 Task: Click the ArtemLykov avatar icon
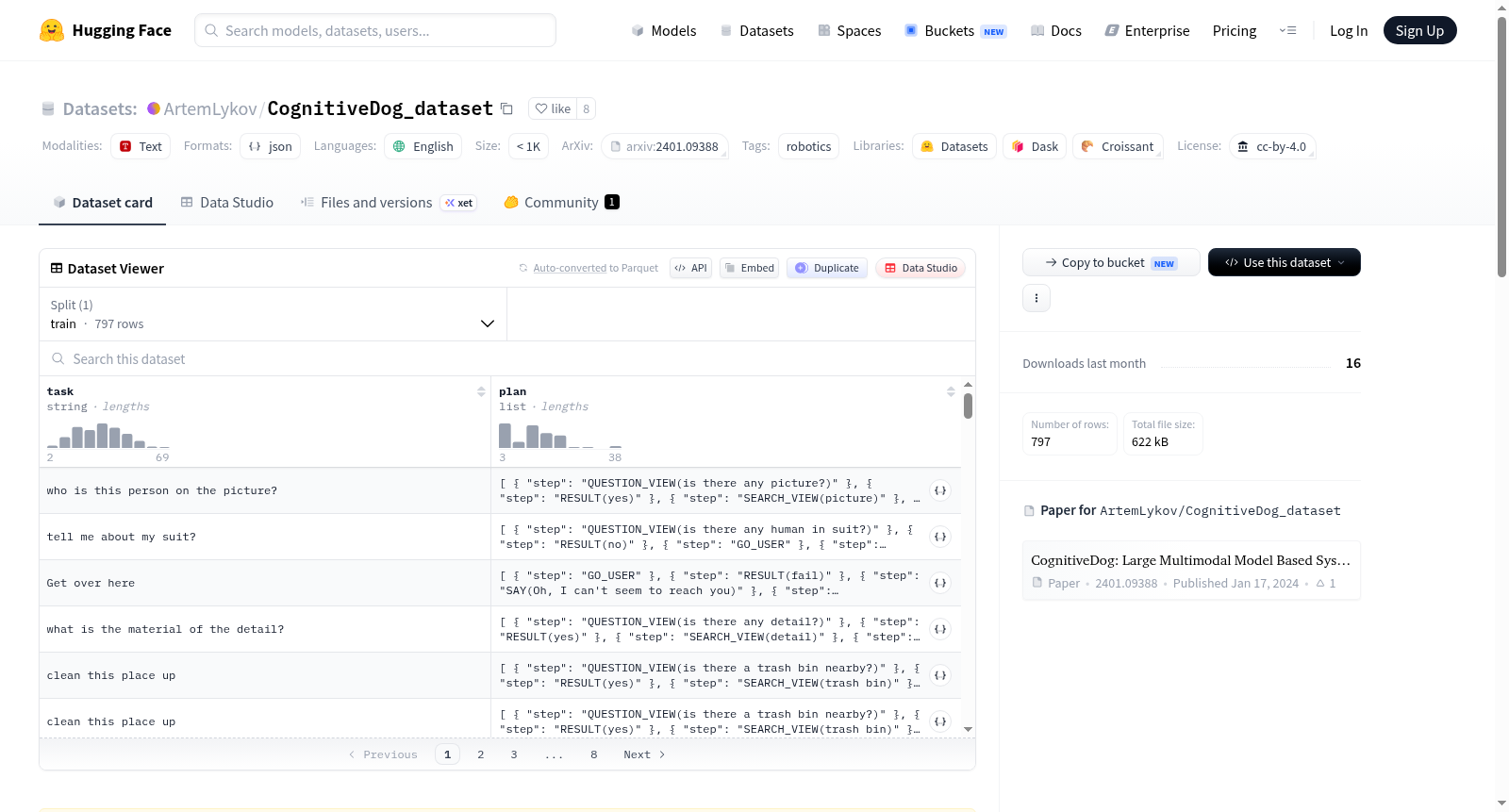coord(154,108)
